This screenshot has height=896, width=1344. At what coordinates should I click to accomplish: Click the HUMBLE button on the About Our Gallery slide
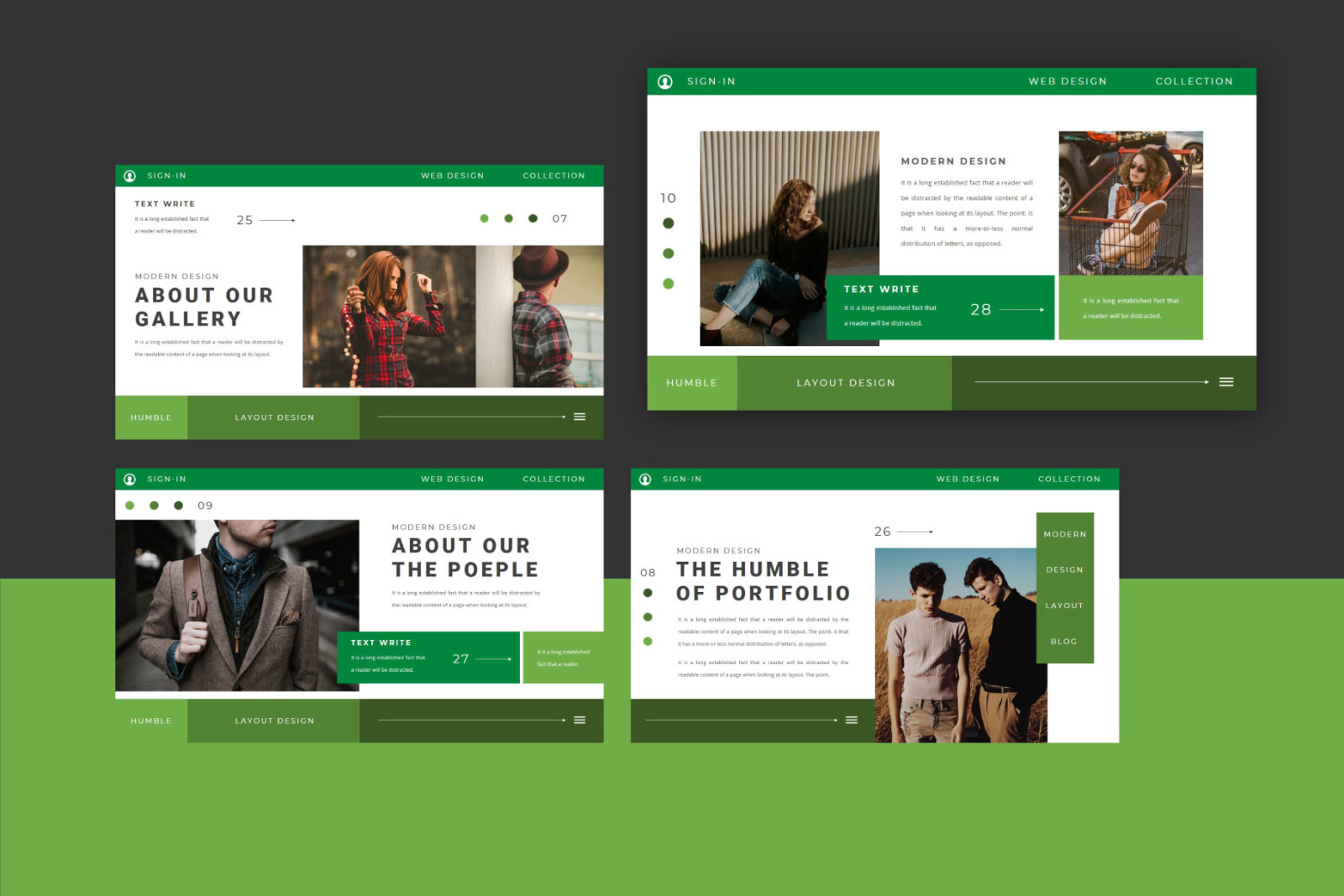tap(151, 417)
